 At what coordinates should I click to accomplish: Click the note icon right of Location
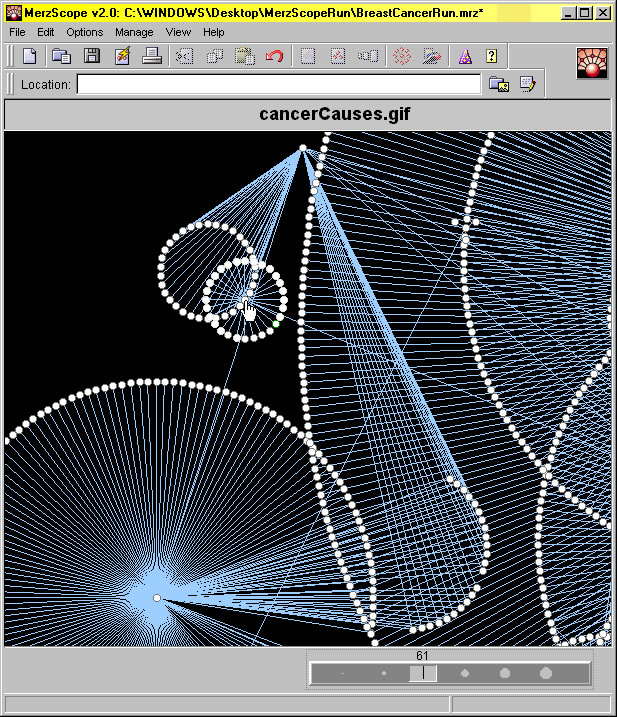click(x=527, y=85)
